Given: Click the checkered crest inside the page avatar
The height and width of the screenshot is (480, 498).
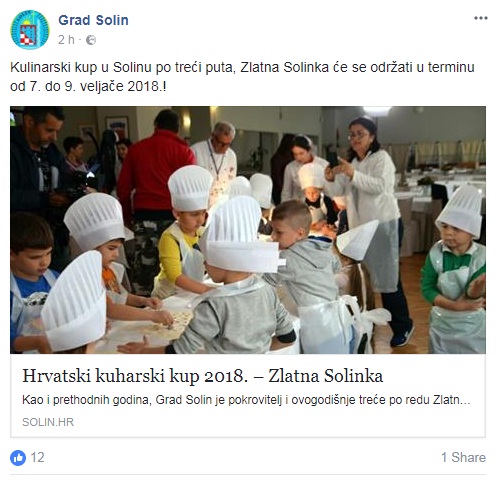Looking at the screenshot, I should click(x=28, y=35).
